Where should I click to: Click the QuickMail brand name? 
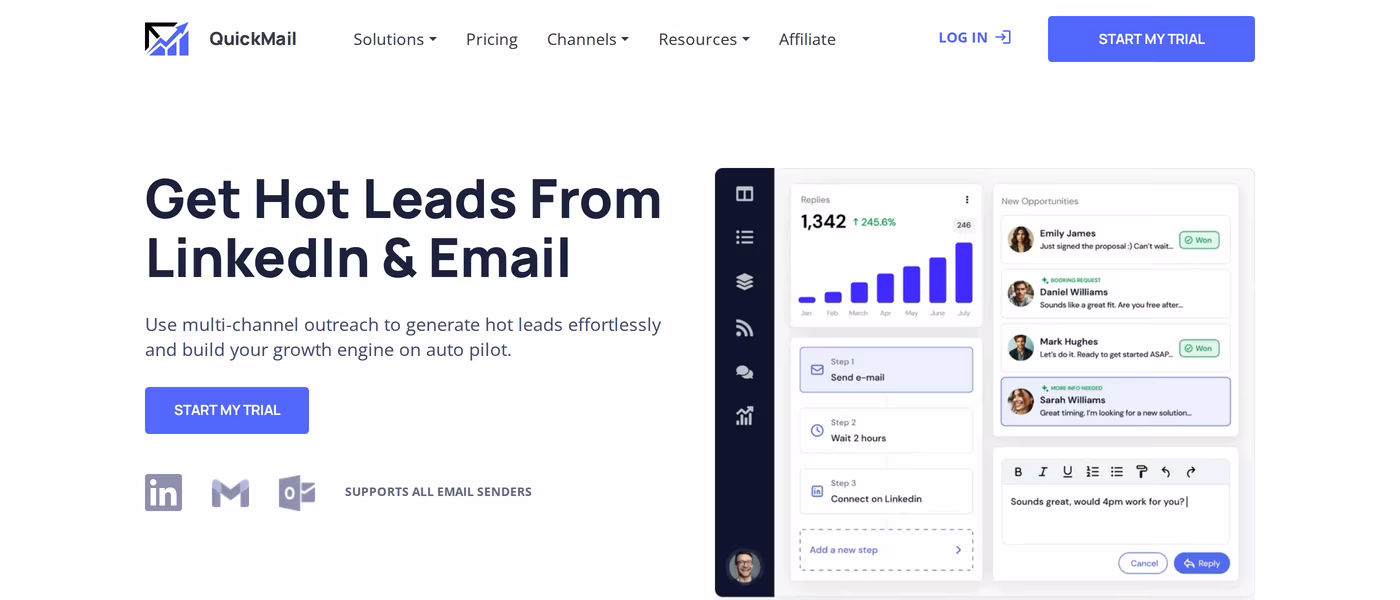(253, 39)
